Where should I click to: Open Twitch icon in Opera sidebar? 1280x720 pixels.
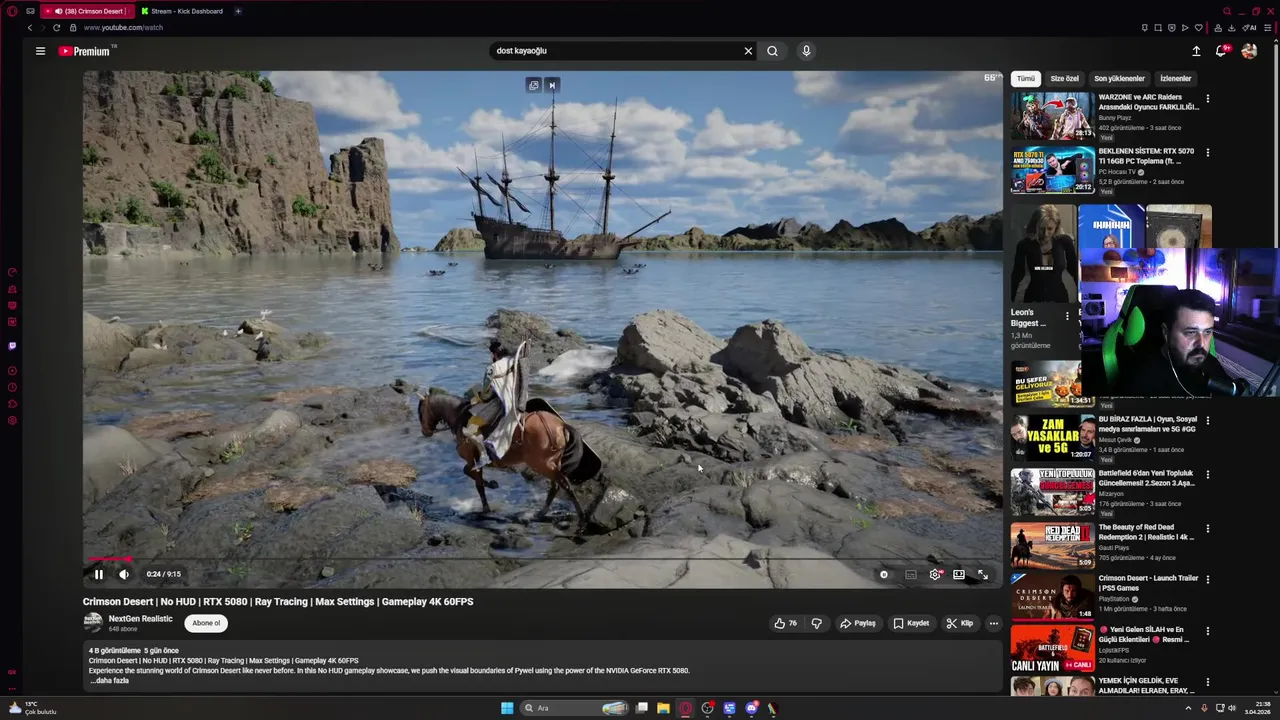coord(12,346)
